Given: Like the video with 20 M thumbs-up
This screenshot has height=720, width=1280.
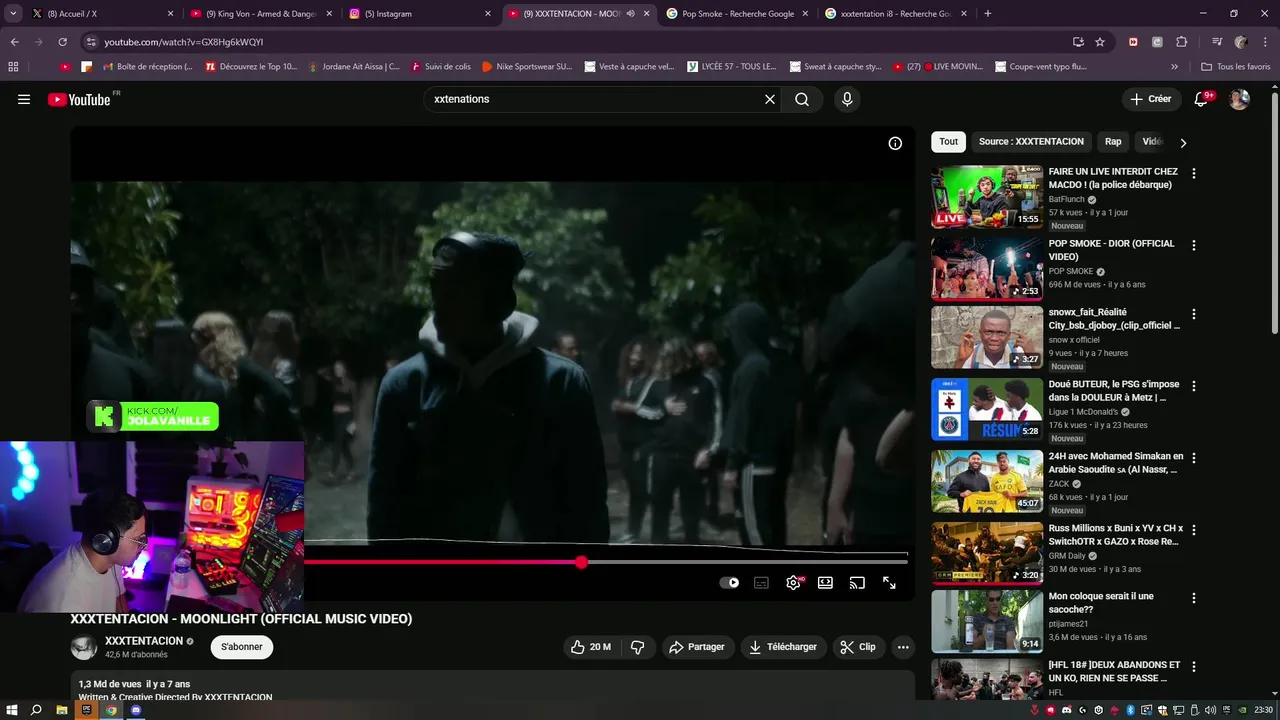Looking at the screenshot, I should point(590,647).
